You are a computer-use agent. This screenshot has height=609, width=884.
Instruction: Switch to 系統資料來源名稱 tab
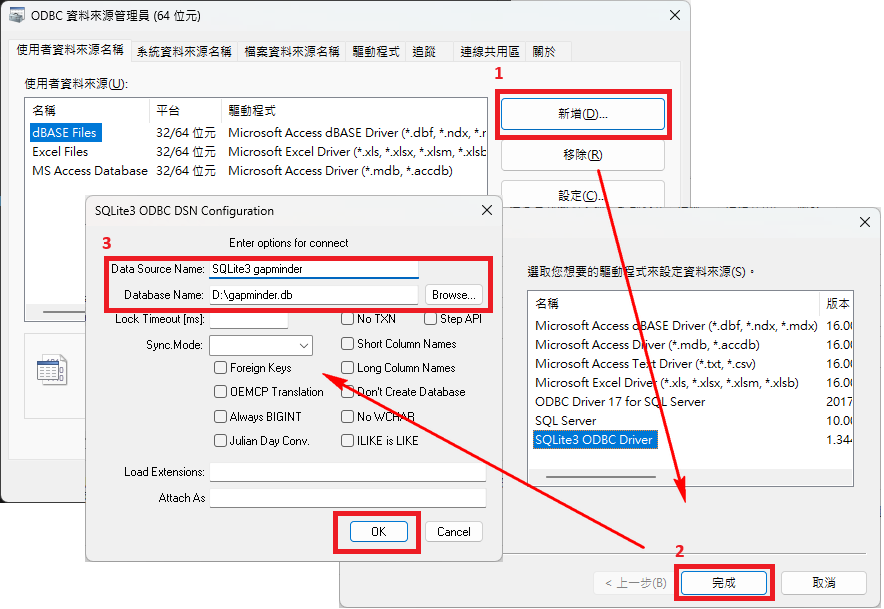coord(184,52)
